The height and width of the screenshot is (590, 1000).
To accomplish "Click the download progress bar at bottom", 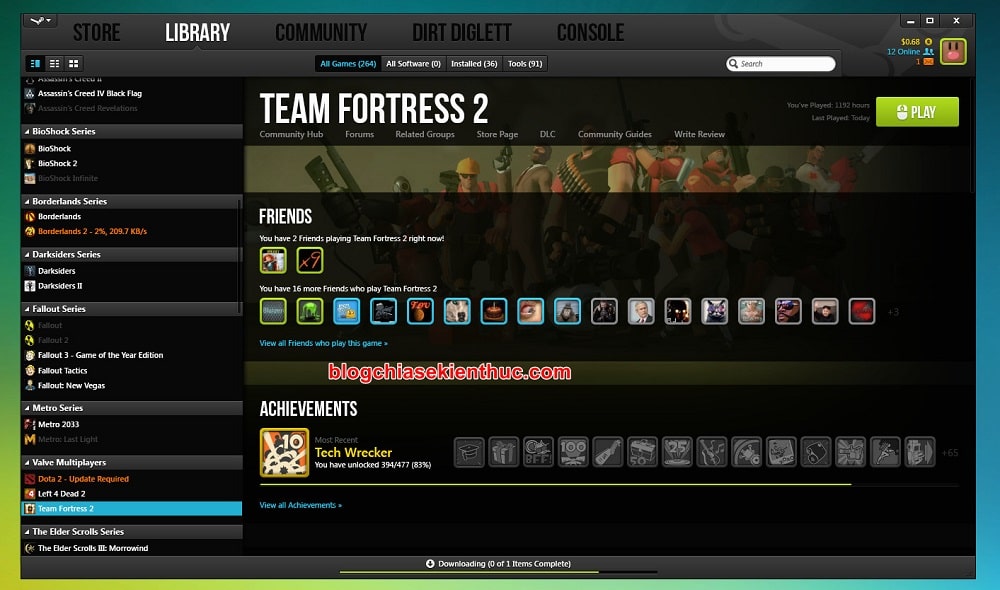I will (x=499, y=572).
